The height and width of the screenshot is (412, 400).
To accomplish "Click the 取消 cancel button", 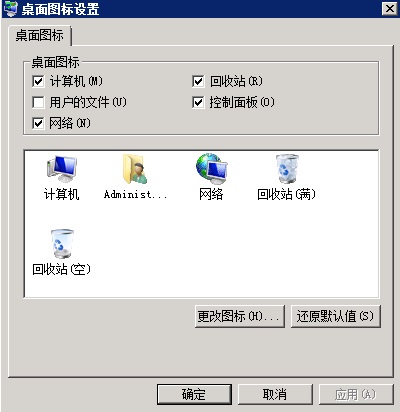I will click(x=275, y=394).
